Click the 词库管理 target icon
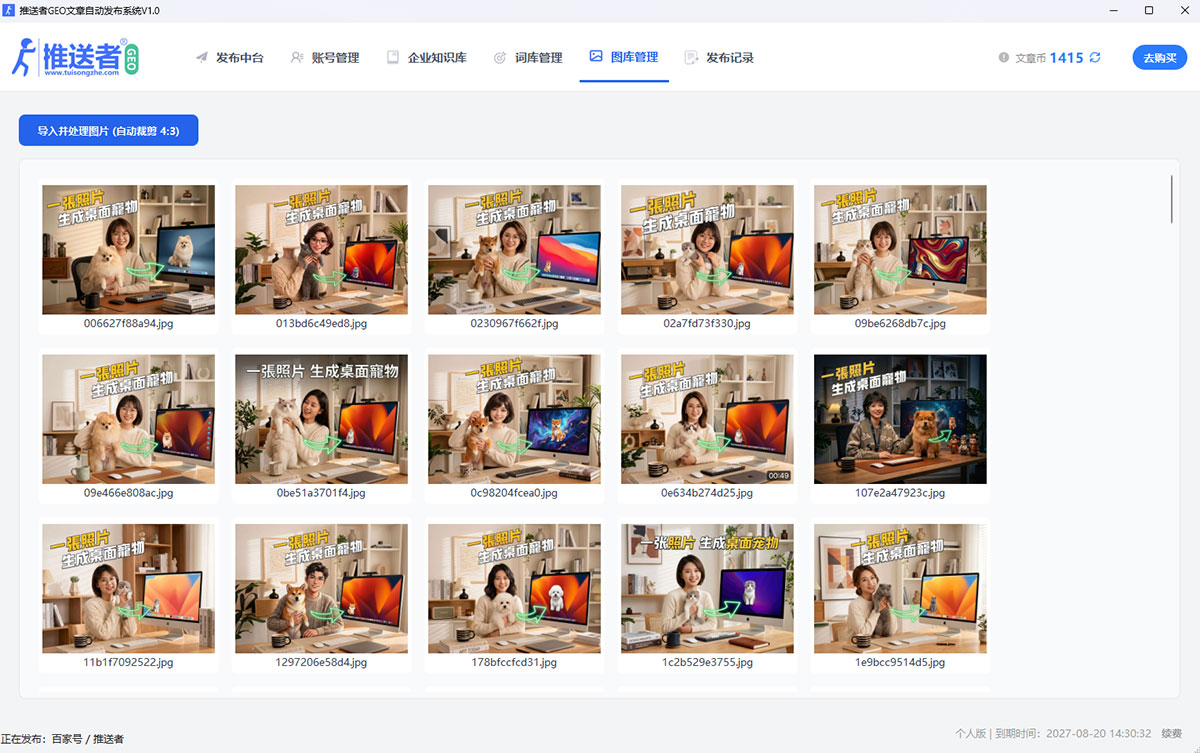The width and height of the screenshot is (1200, 753). click(500, 58)
